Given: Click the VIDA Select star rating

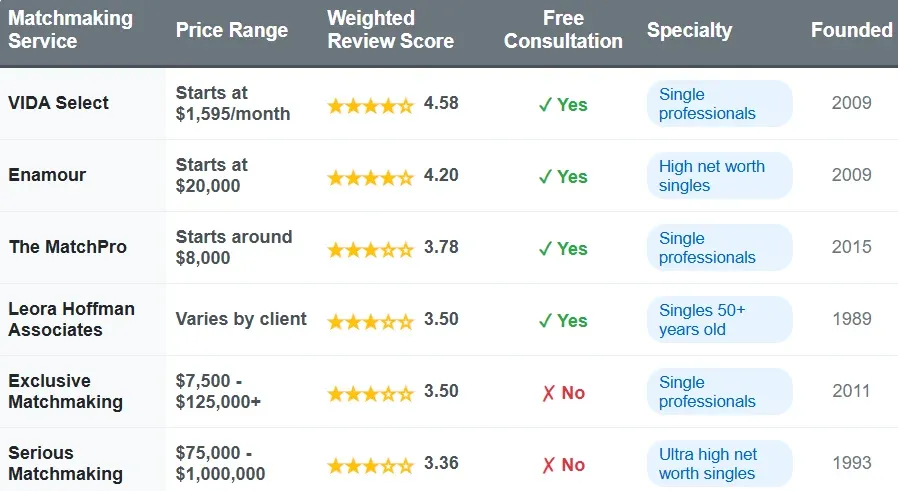Looking at the screenshot, I should 370,104.
